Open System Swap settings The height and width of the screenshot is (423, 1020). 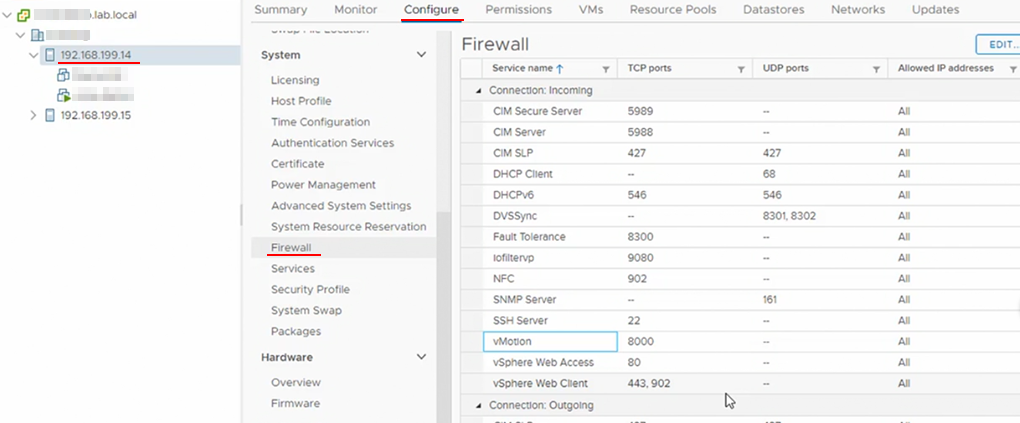(x=306, y=310)
